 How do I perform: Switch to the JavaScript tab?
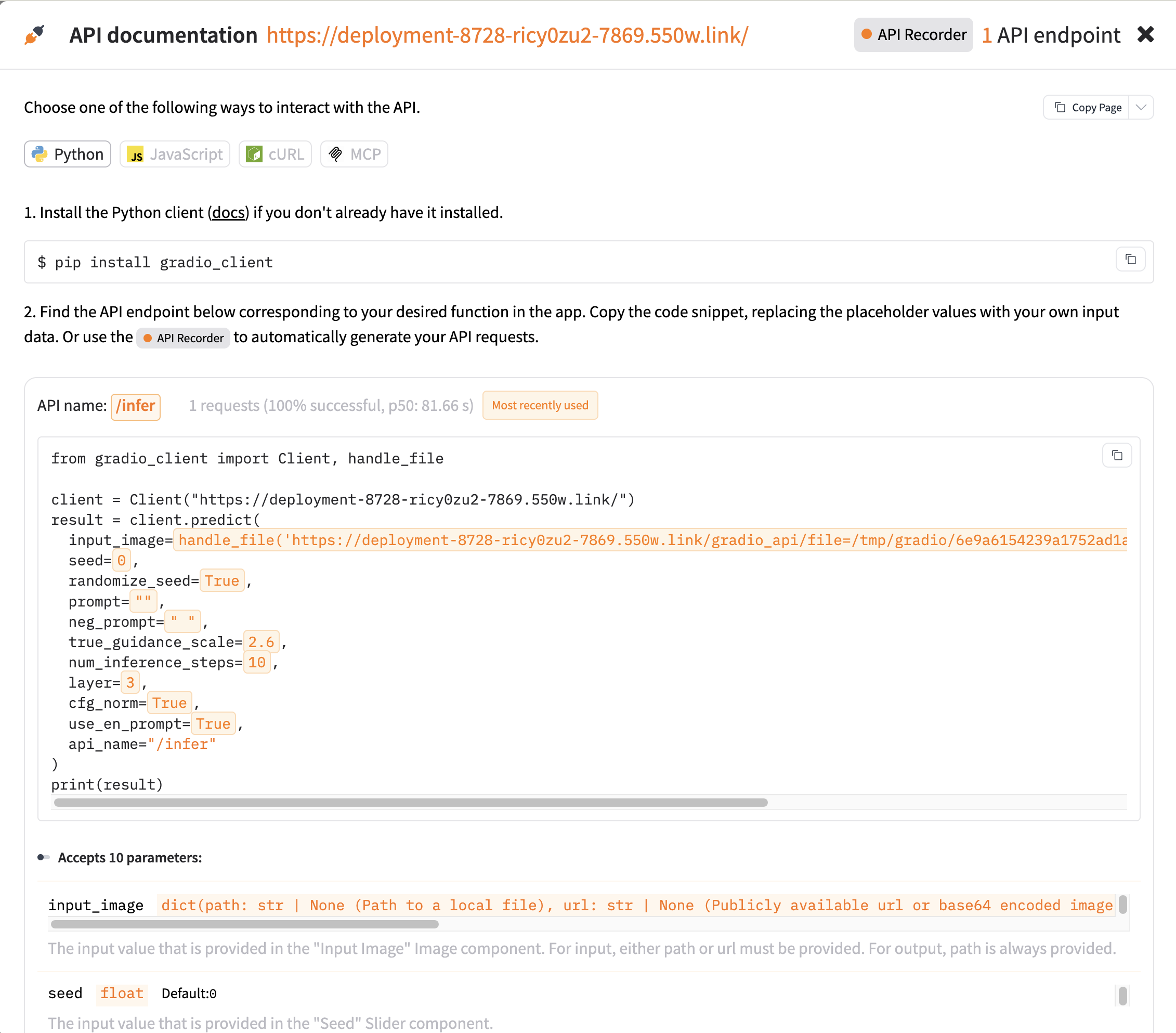pyautogui.click(x=175, y=154)
